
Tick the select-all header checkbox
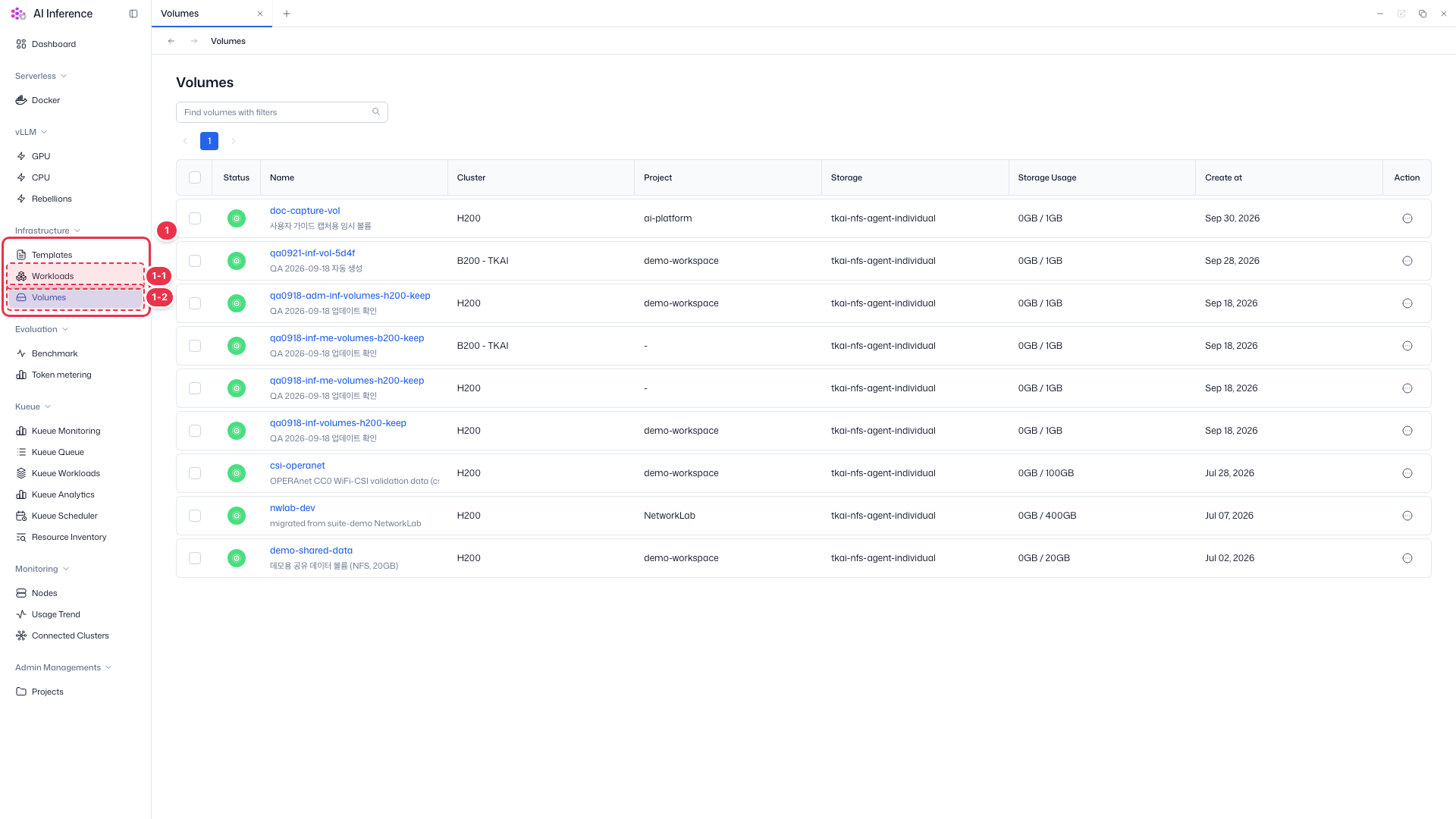[x=195, y=177]
